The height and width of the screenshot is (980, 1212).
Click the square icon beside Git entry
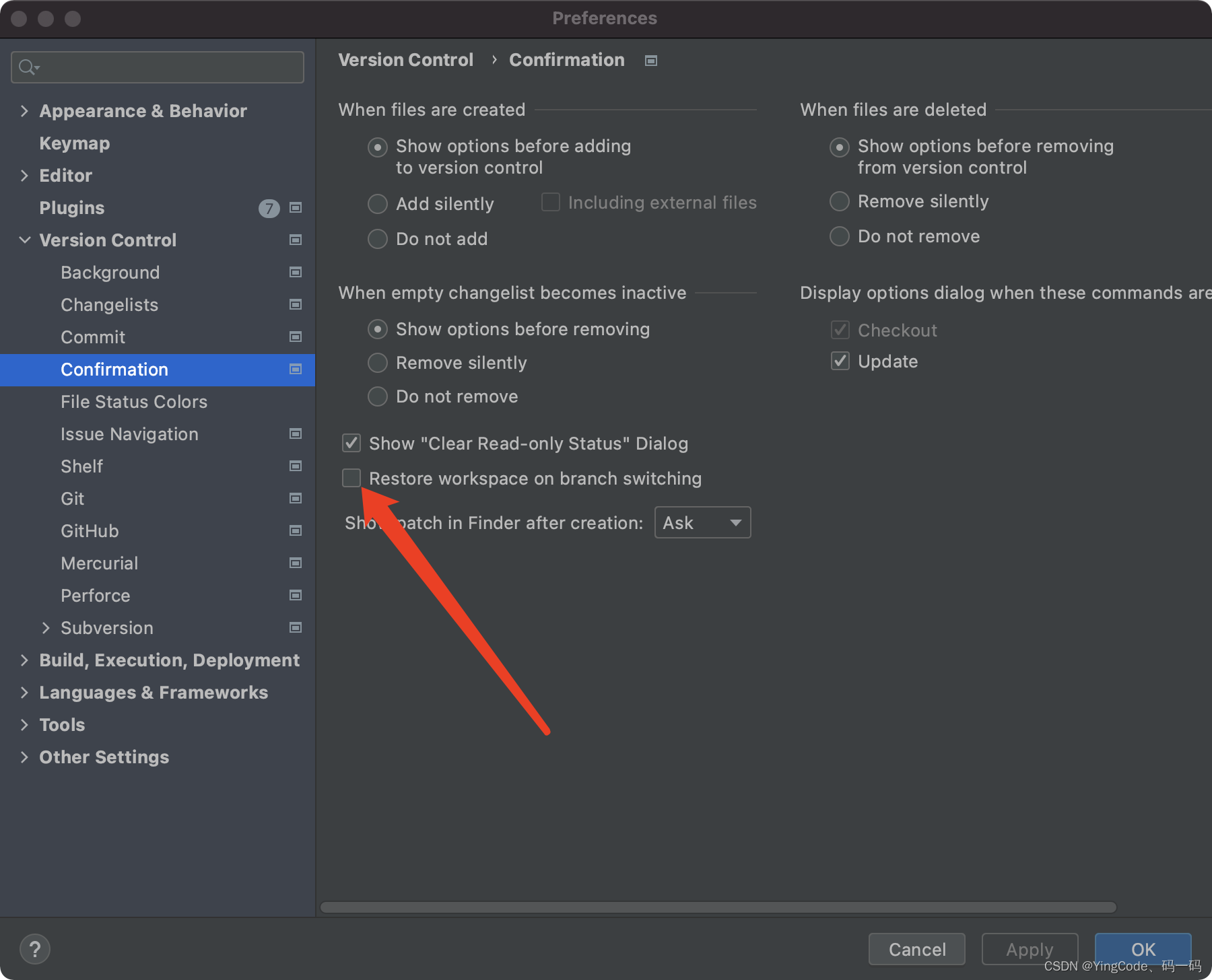coord(296,498)
